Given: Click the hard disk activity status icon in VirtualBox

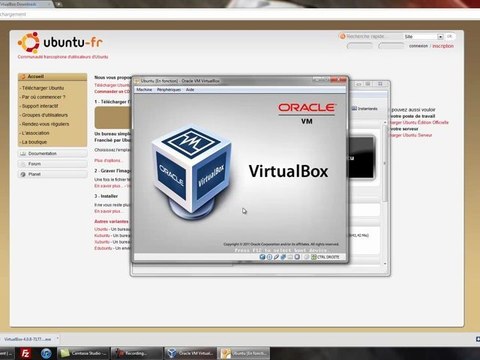Looking at the screenshot, I should coord(262,257).
